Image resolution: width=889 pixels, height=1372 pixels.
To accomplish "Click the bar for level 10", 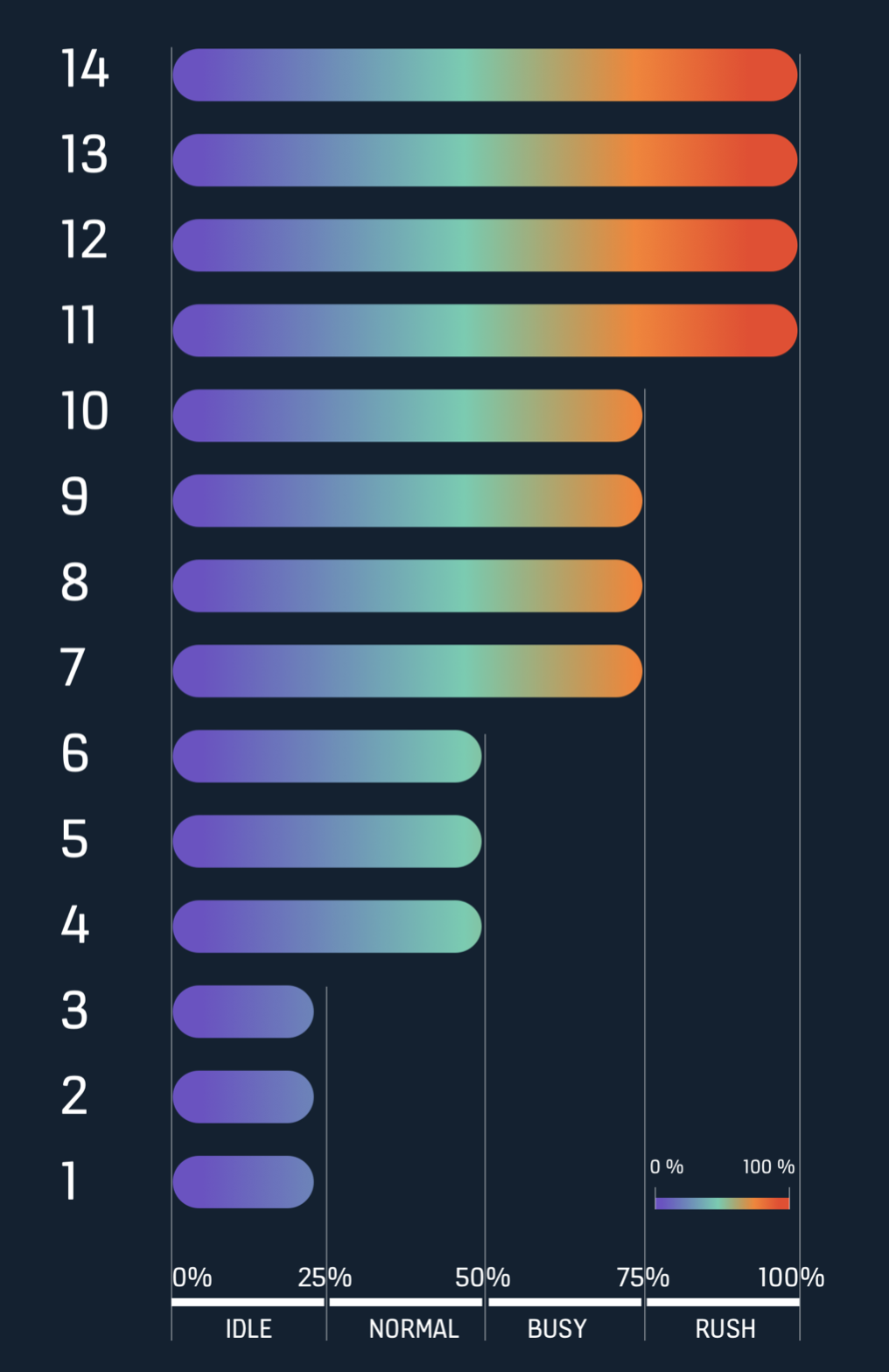I will 407,416.
